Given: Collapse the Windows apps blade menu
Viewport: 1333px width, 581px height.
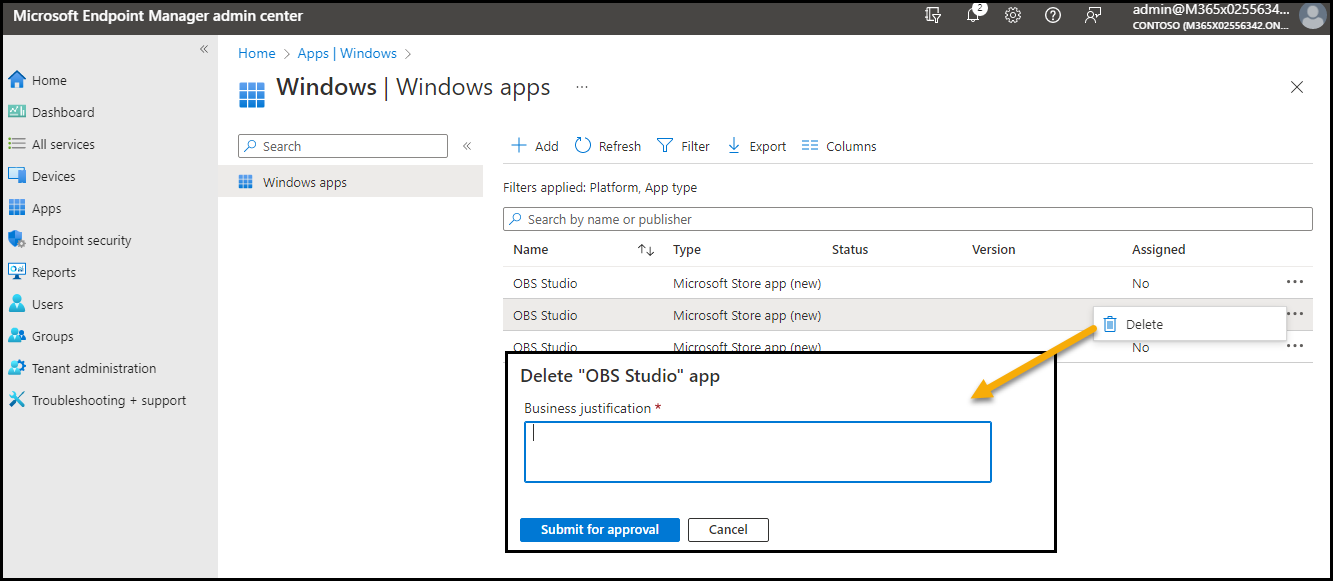Looking at the screenshot, I should [x=467, y=146].
